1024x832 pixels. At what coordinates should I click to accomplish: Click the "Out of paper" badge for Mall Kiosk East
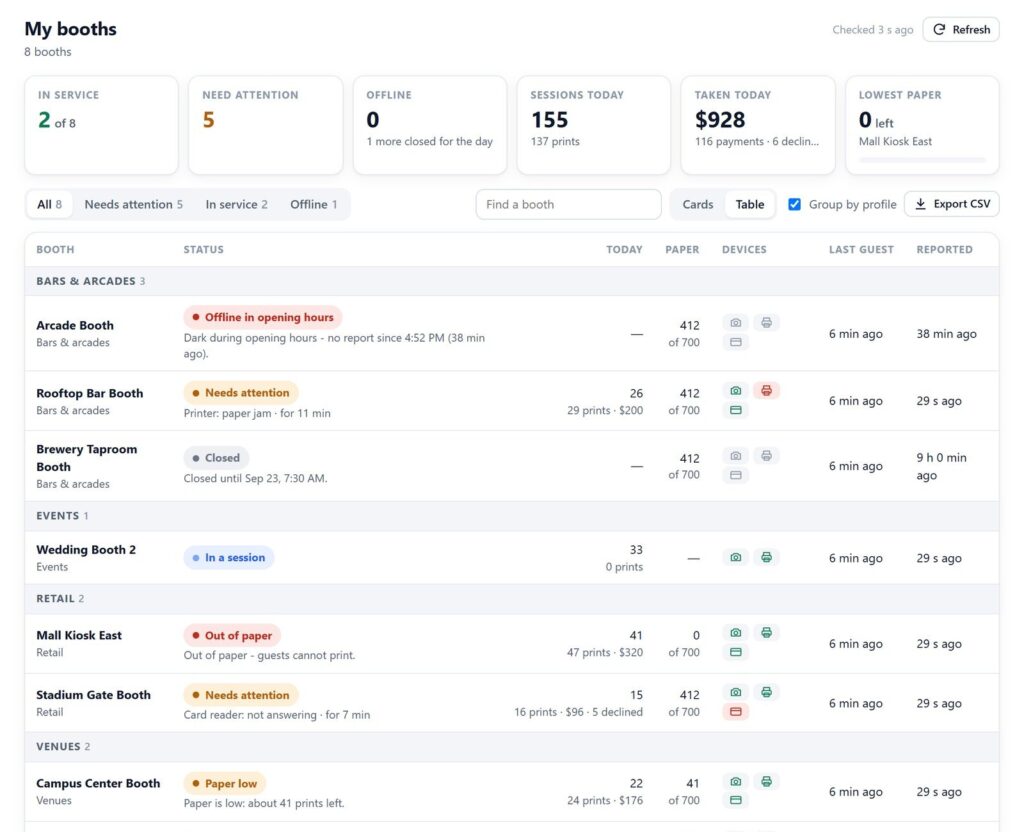coord(232,635)
